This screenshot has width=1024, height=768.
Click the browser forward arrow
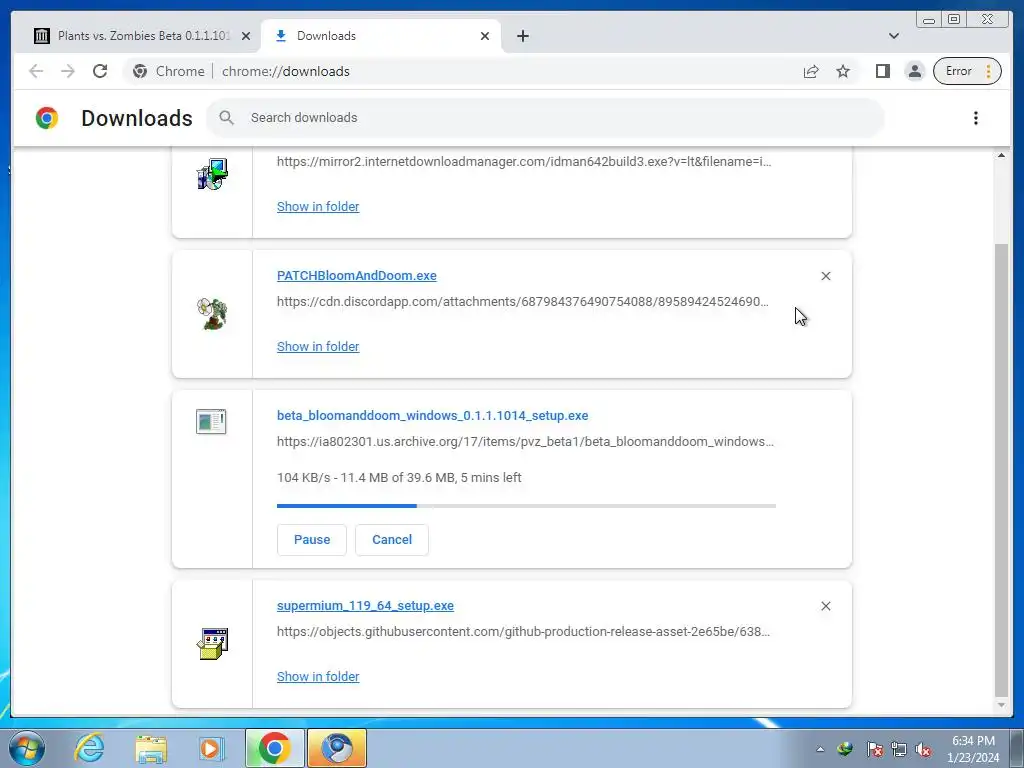[68, 71]
